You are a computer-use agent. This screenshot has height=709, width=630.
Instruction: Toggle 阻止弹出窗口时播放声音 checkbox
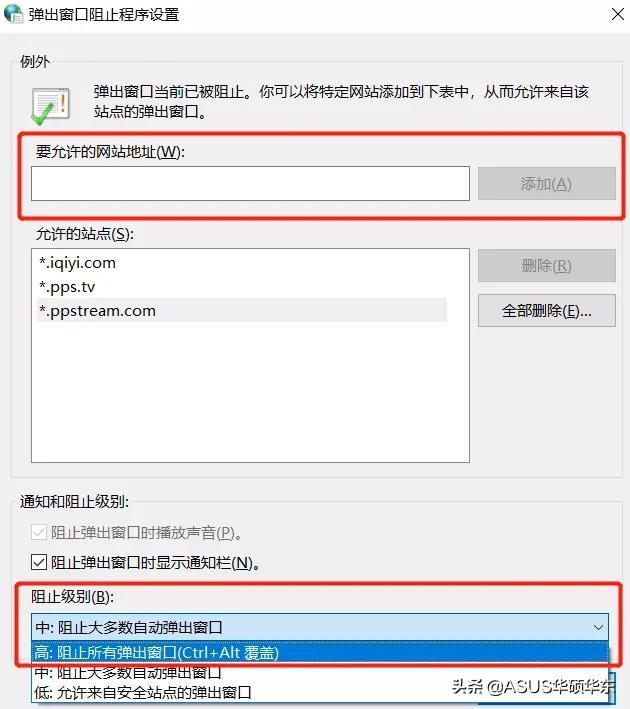pyautogui.click(x=39, y=532)
